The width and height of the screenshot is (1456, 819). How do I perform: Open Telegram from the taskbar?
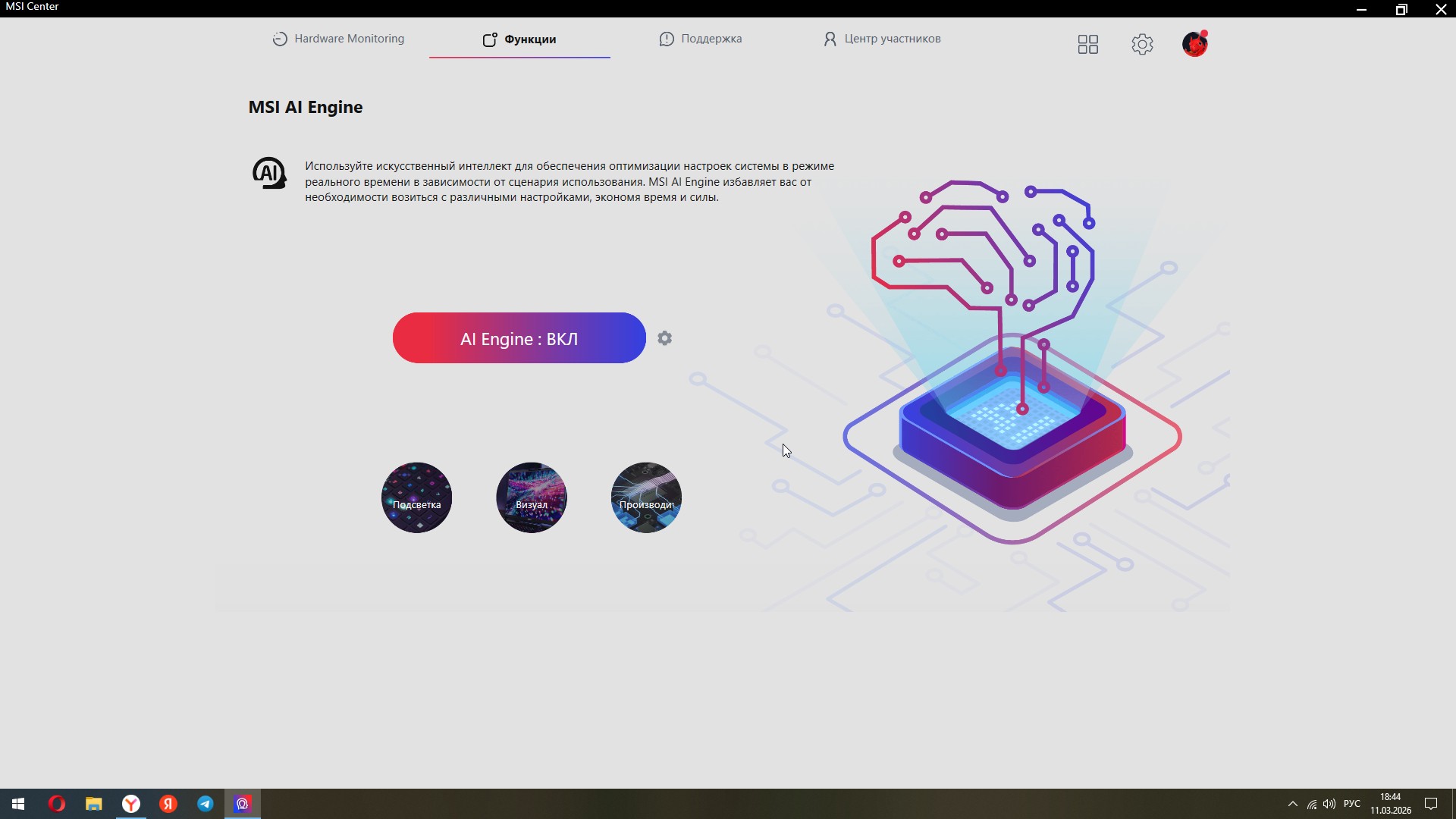coord(206,804)
